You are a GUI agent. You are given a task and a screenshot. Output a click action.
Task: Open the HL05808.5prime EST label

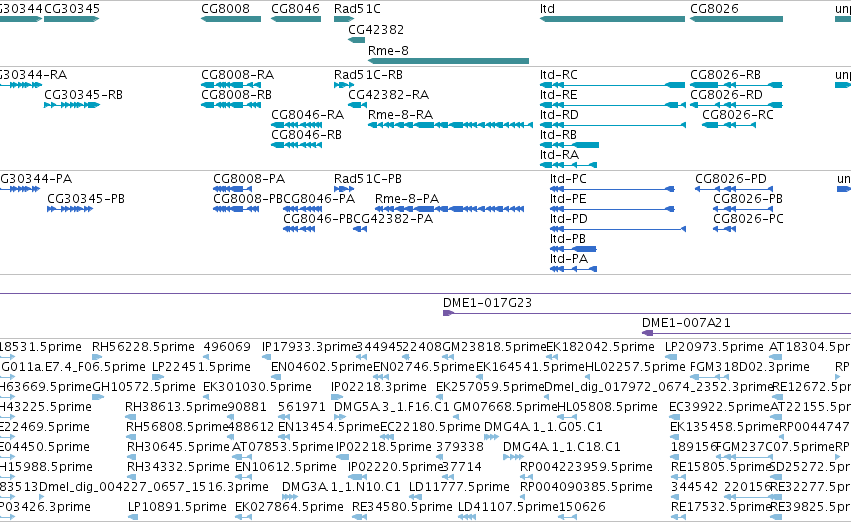[x=607, y=406]
